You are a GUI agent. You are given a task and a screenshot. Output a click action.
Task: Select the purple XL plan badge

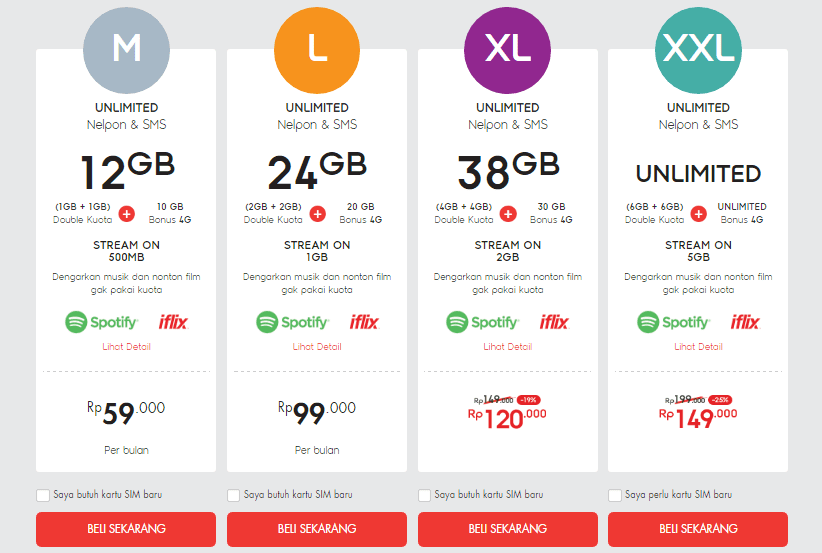coord(507,50)
